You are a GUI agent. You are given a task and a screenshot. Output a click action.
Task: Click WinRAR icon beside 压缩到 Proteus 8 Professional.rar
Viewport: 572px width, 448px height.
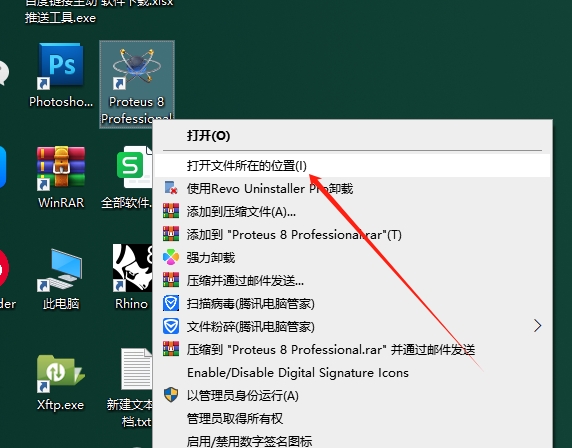(x=171, y=349)
